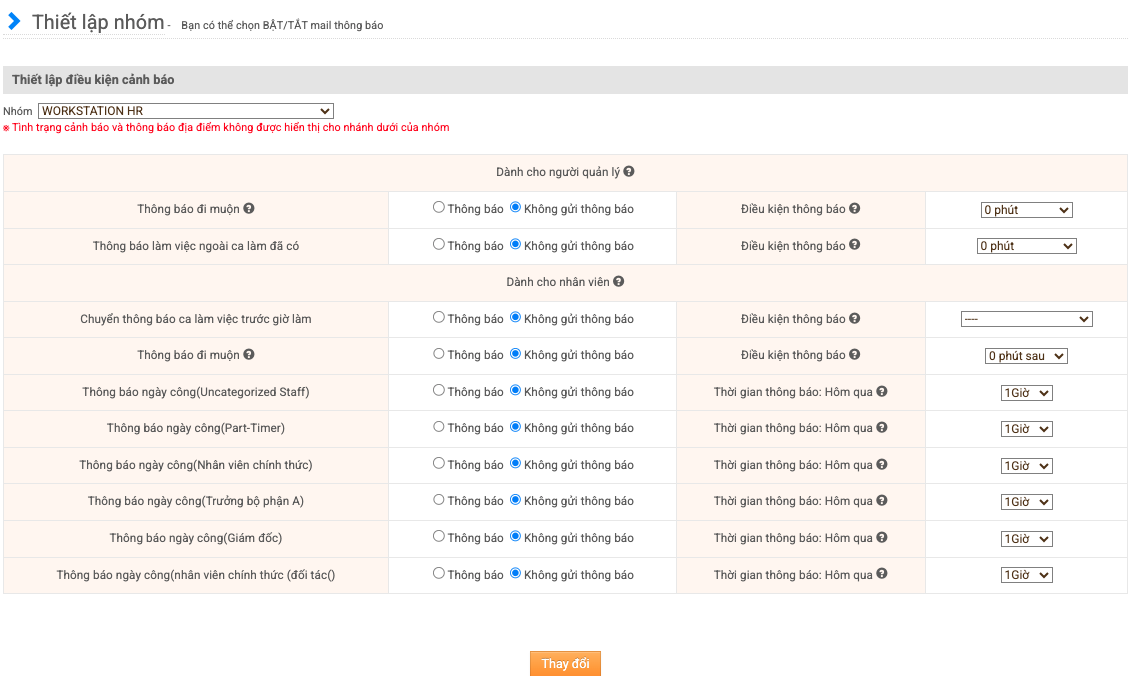Enable 'Thông báo' for manager late arrival alert
This screenshot has width=1135, height=676.
(439, 208)
